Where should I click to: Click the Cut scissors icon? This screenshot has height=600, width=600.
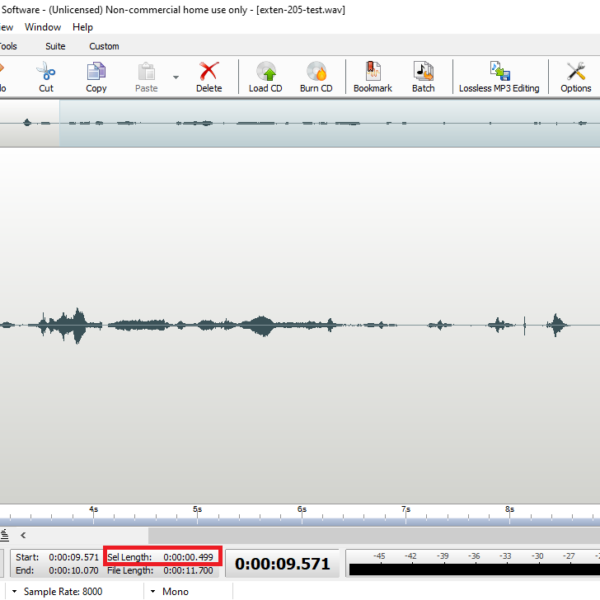(x=46, y=72)
